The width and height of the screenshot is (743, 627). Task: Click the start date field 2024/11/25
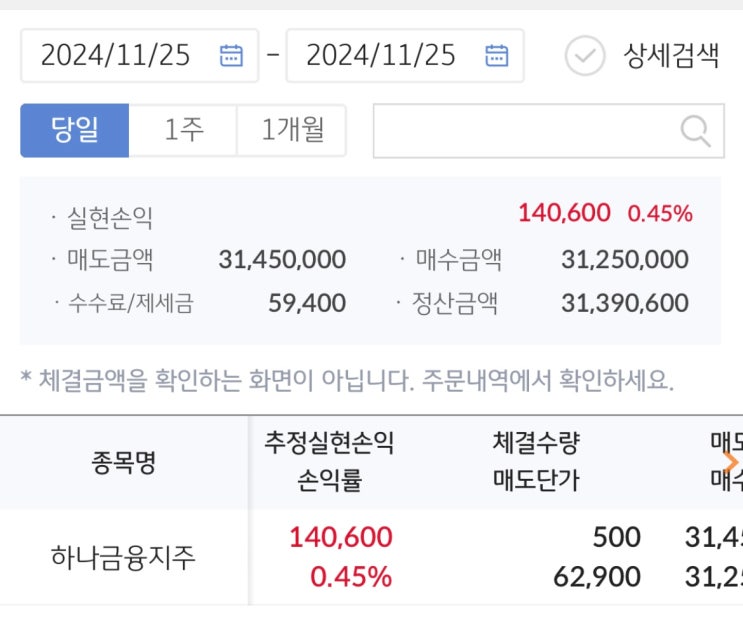click(116, 55)
